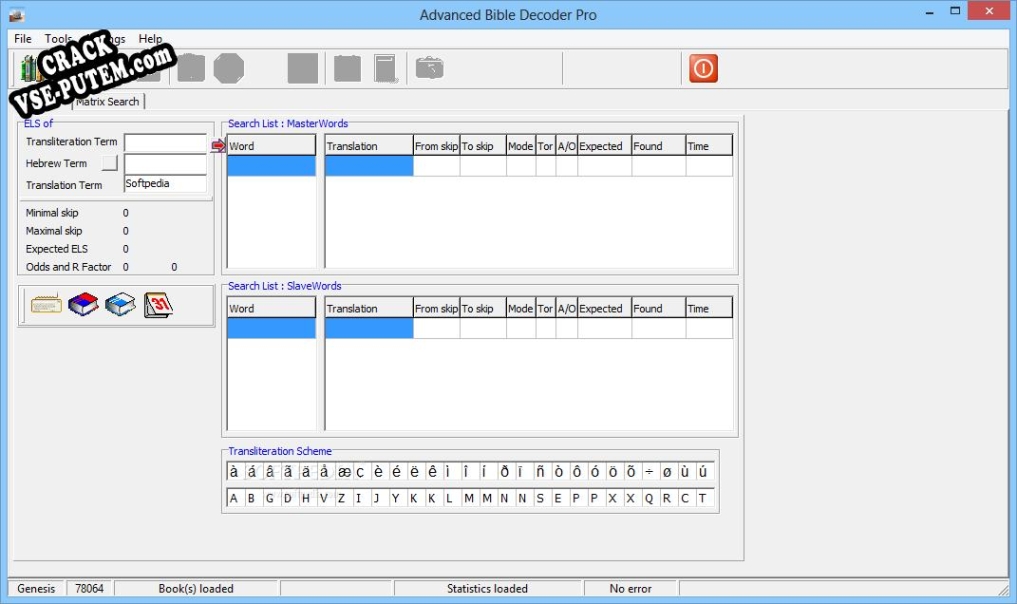Click the Expected ELS label
Image resolution: width=1017 pixels, height=604 pixels.
click(56, 248)
